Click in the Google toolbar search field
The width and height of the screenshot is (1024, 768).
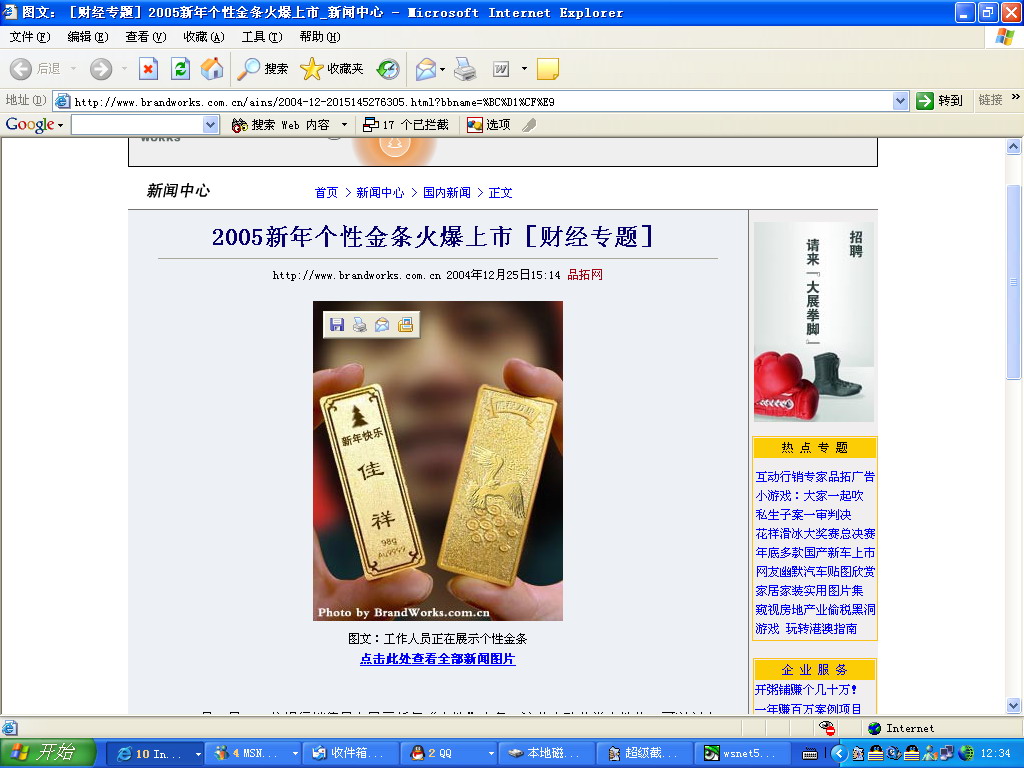tap(137, 125)
